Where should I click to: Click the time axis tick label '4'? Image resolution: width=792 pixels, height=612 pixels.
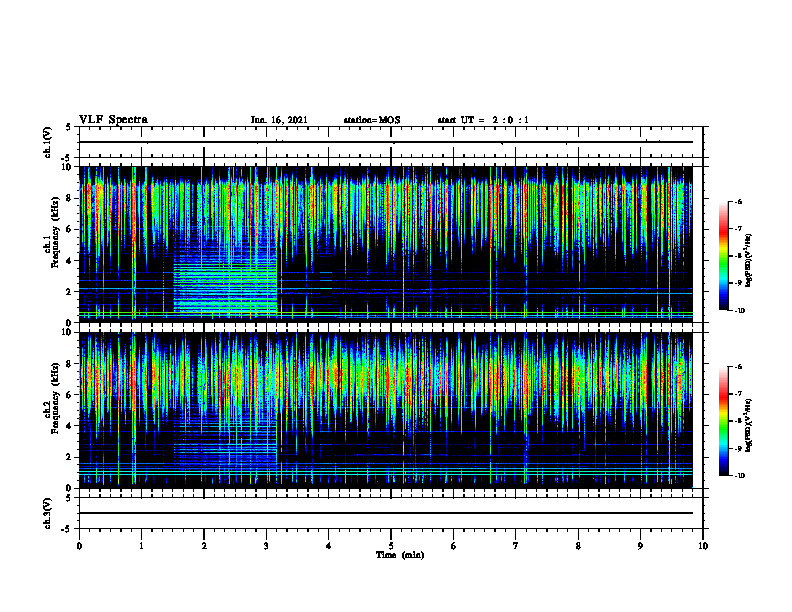coord(329,546)
